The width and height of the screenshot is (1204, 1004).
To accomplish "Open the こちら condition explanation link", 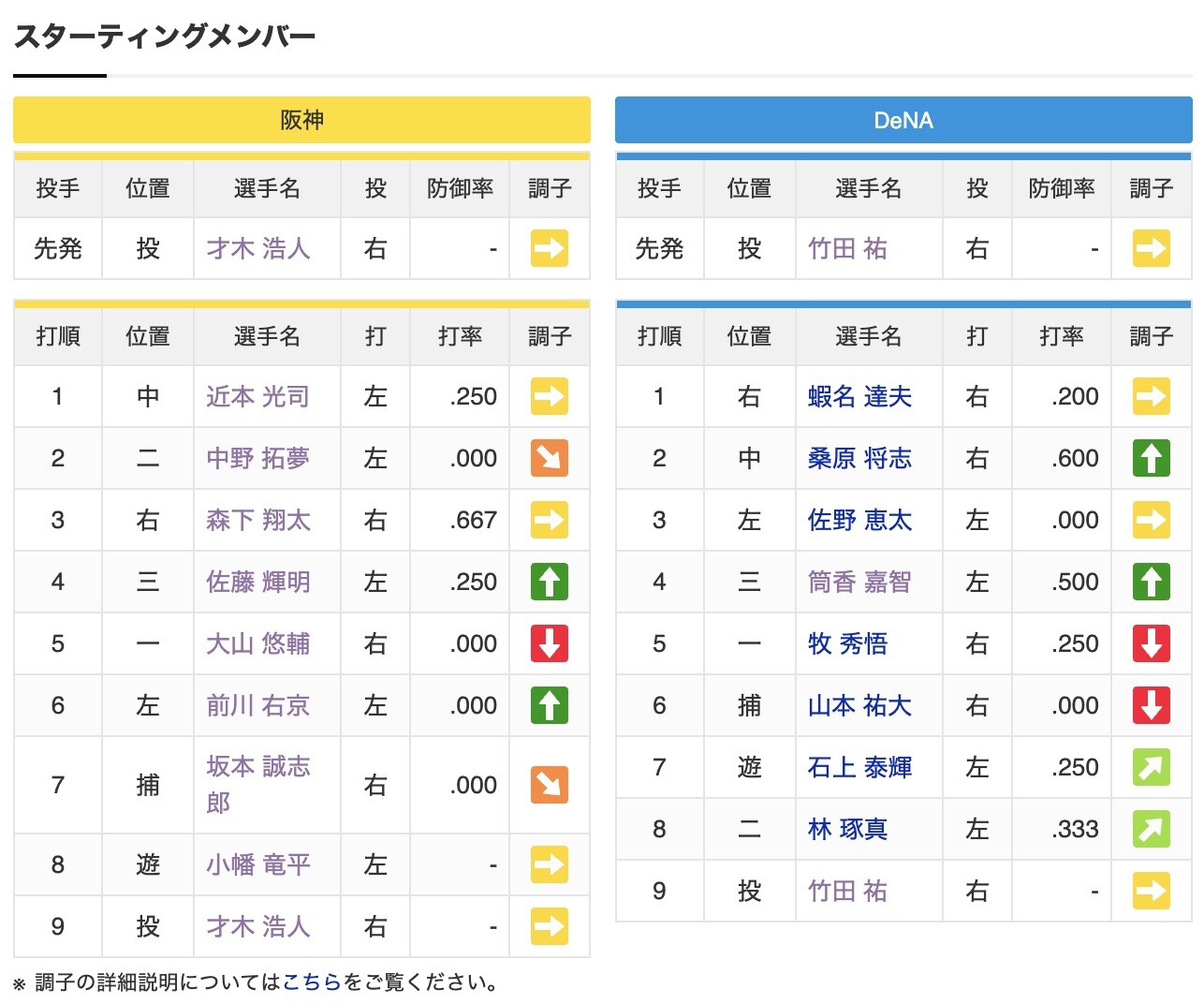I will coord(316,982).
